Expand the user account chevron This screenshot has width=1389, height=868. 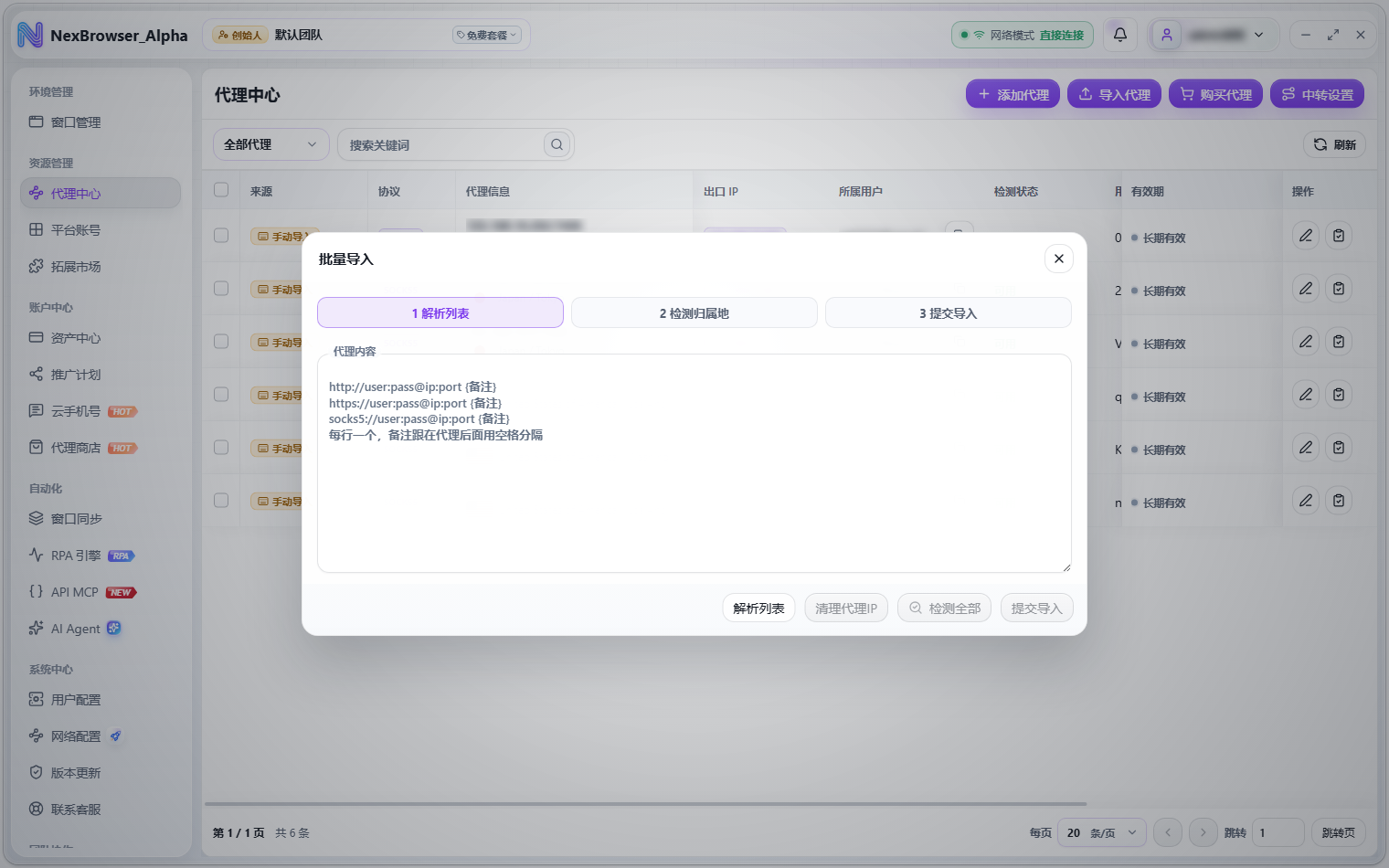1259,35
